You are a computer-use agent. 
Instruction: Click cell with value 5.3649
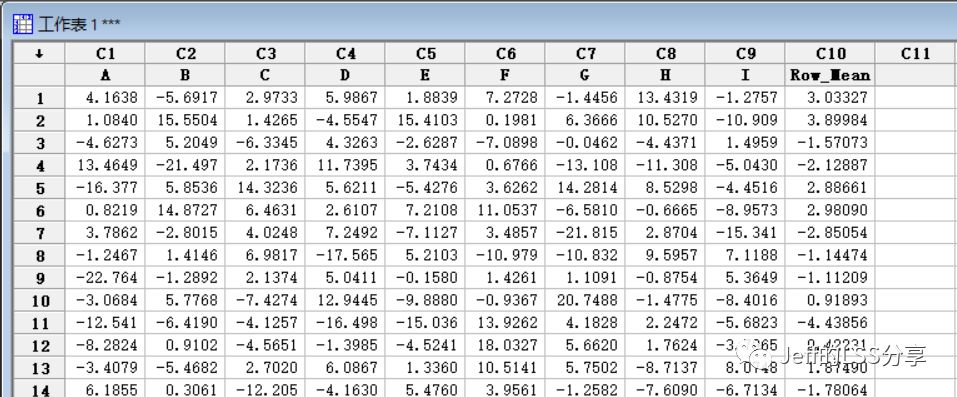coord(745,278)
